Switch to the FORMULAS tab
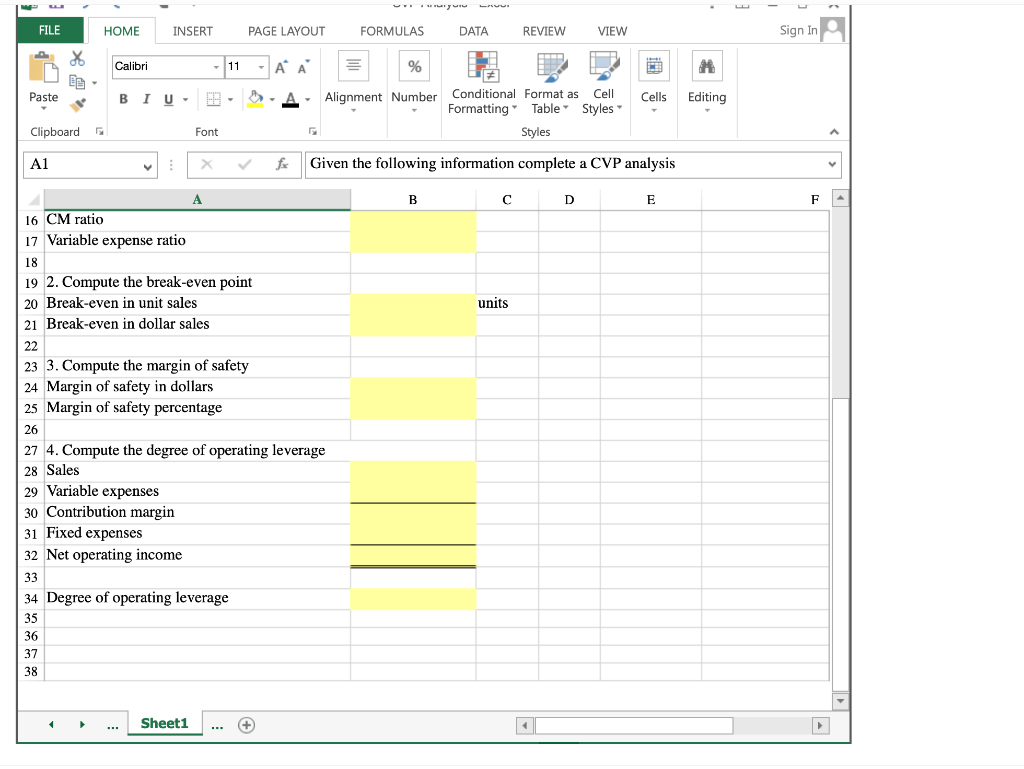 click(x=392, y=31)
